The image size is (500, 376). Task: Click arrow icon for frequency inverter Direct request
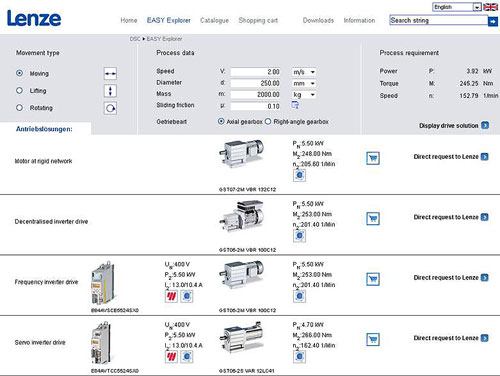[x=485, y=277]
